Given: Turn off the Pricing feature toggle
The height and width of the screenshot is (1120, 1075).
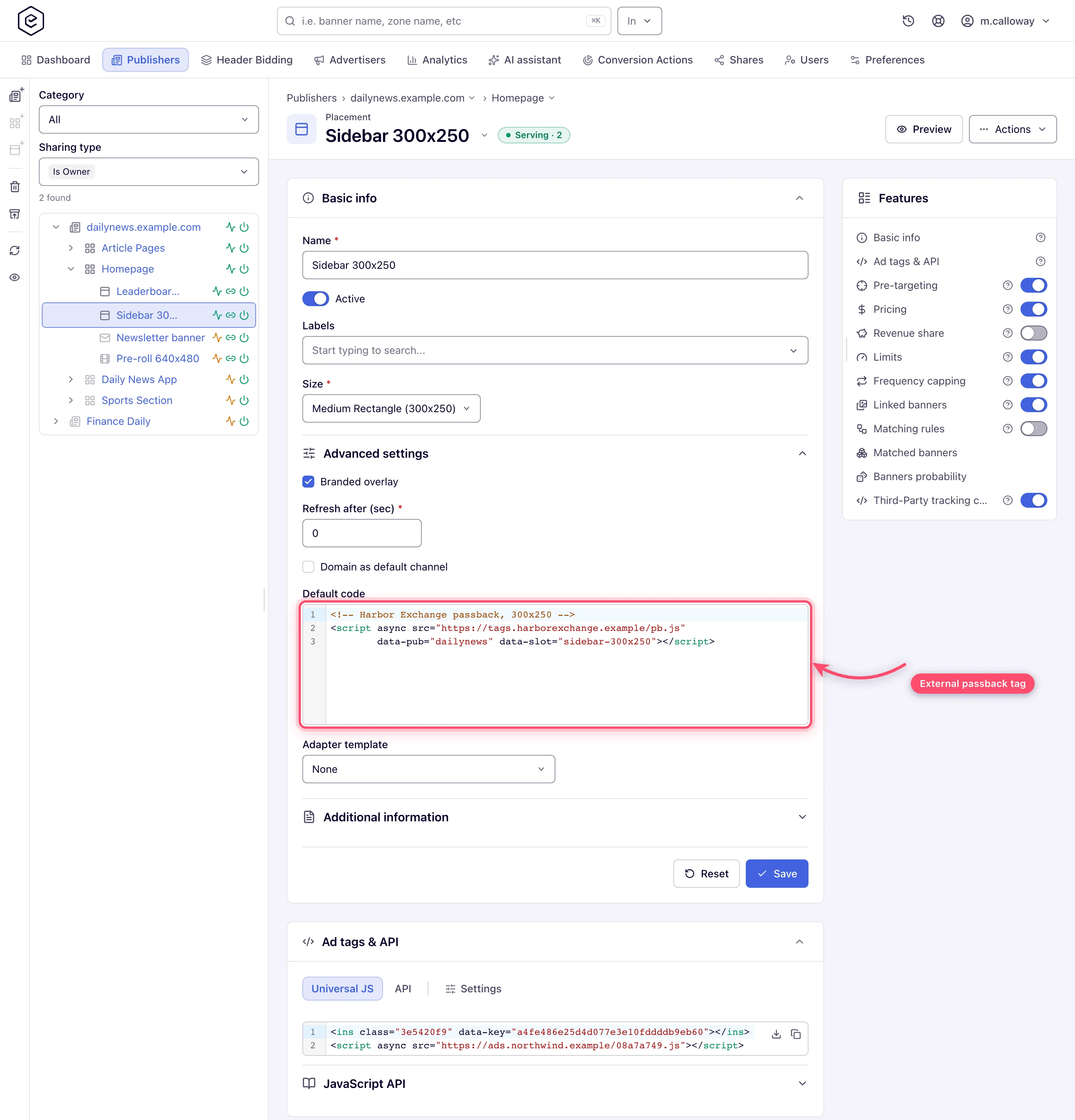Looking at the screenshot, I should [1033, 309].
